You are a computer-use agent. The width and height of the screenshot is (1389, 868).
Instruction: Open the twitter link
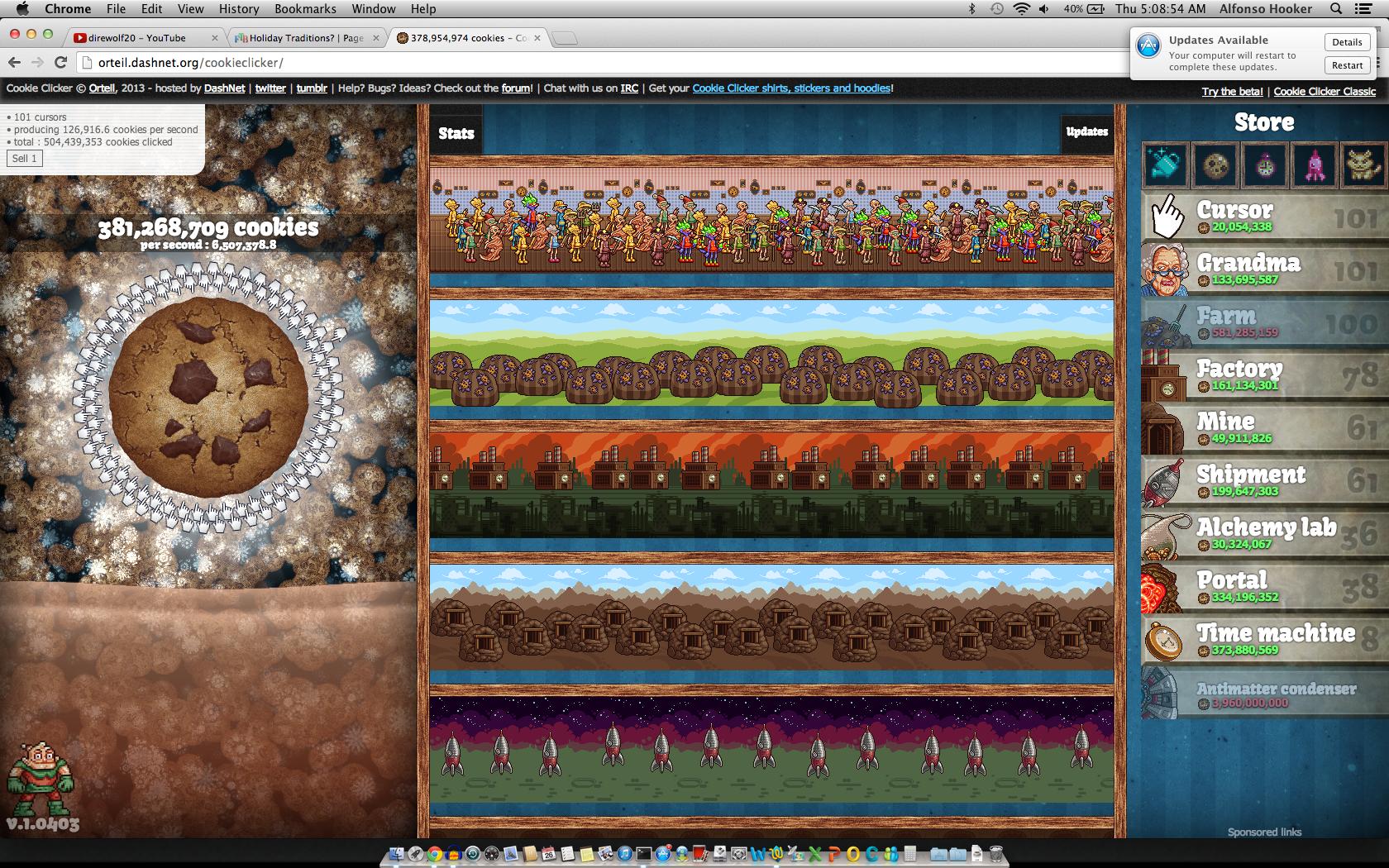[270, 88]
